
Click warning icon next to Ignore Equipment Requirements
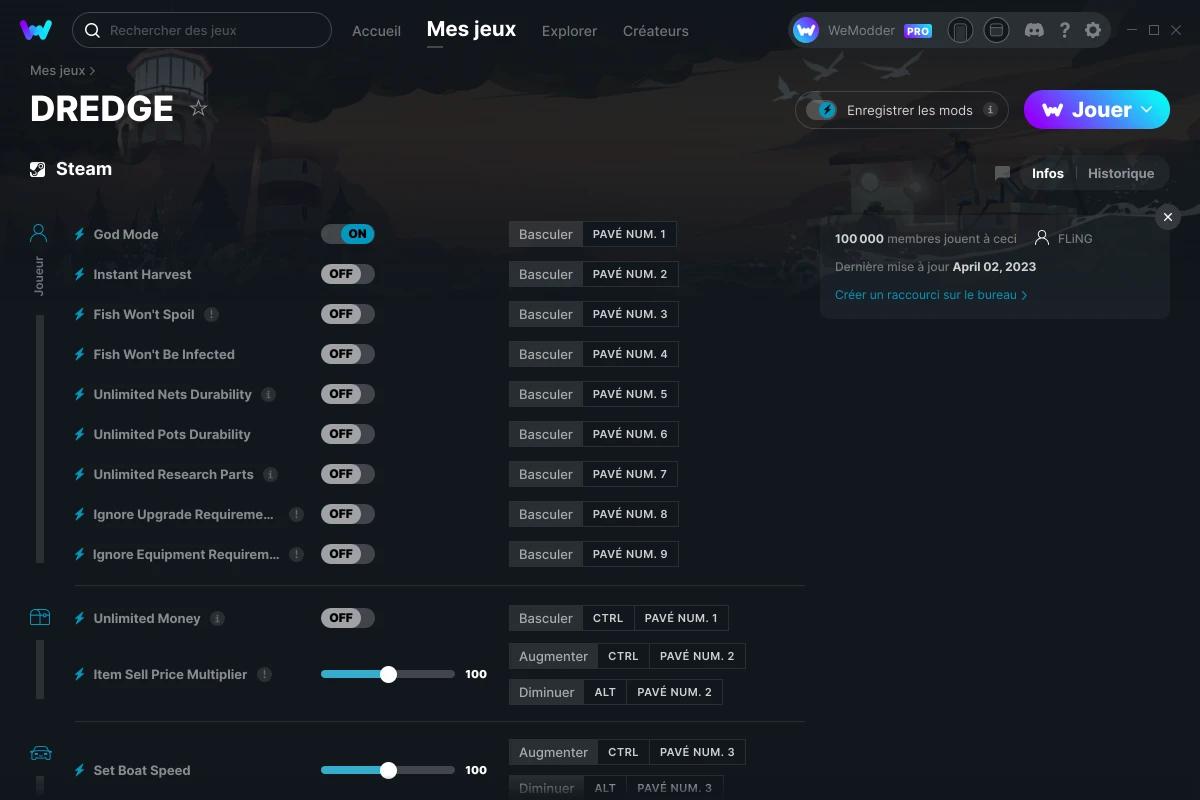click(296, 554)
